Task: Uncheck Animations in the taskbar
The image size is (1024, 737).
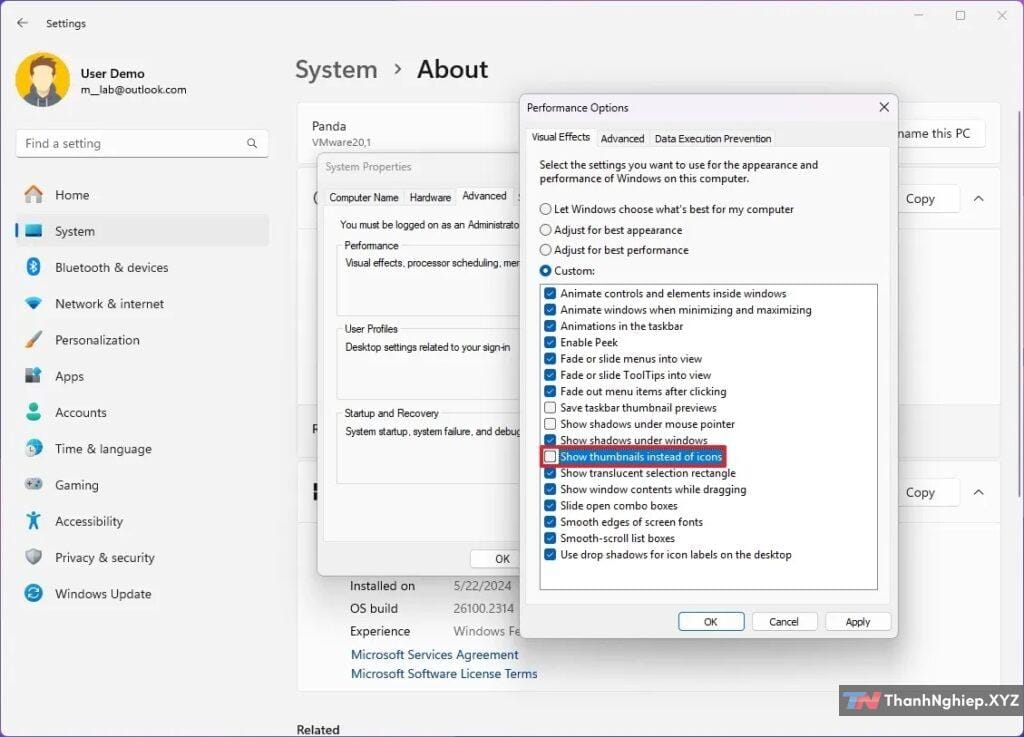Action: click(550, 326)
